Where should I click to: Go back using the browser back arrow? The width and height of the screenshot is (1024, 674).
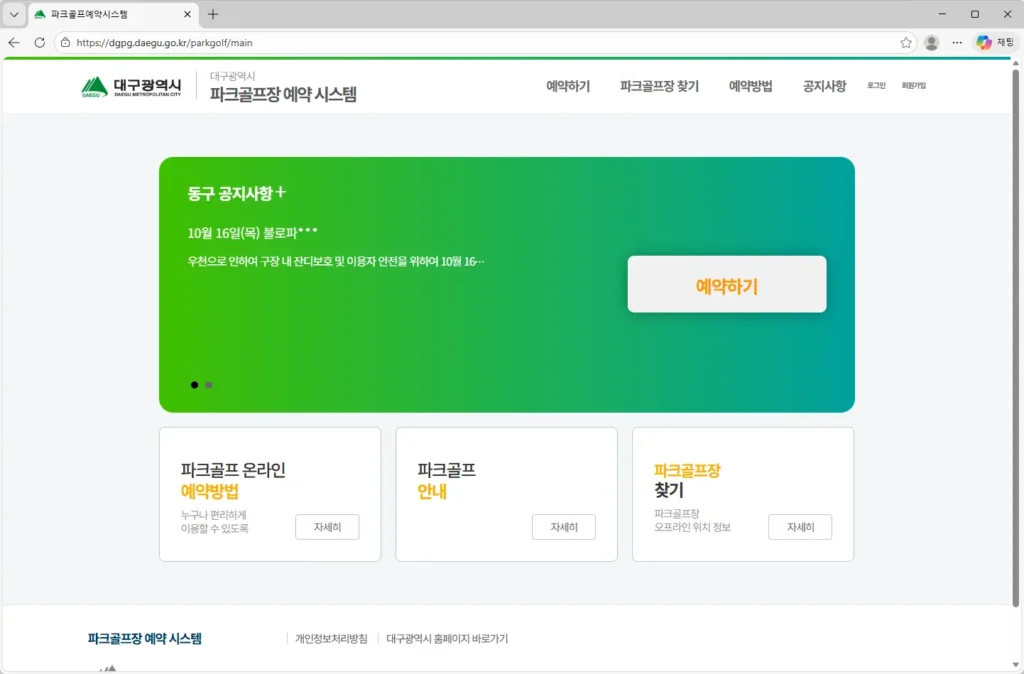[x=15, y=43]
